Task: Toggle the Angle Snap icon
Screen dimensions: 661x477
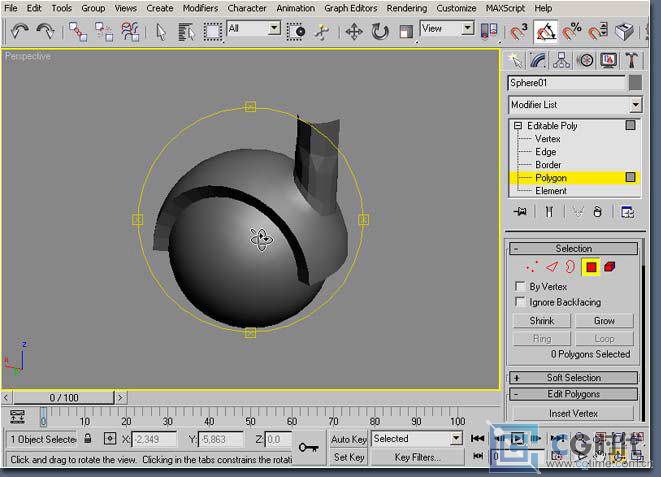Action: coord(545,32)
